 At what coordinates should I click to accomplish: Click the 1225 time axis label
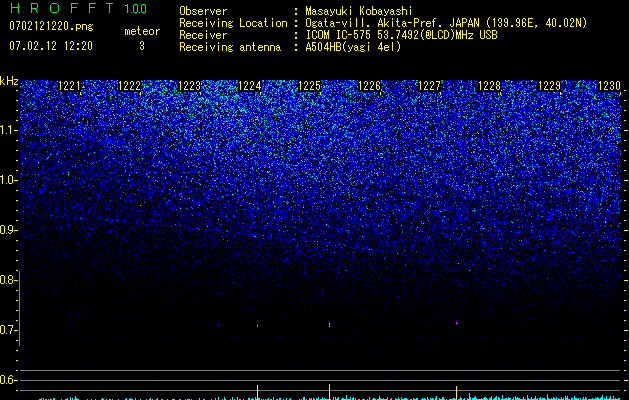tap(309, 86)
